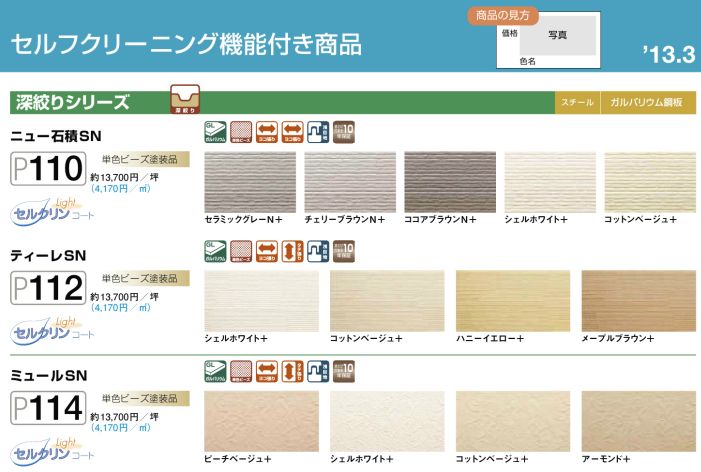This screenshot has width=701, height=472.
Task: Click the blue panel-profile icon for ニュー石積SN
Action: pos(318,132)
